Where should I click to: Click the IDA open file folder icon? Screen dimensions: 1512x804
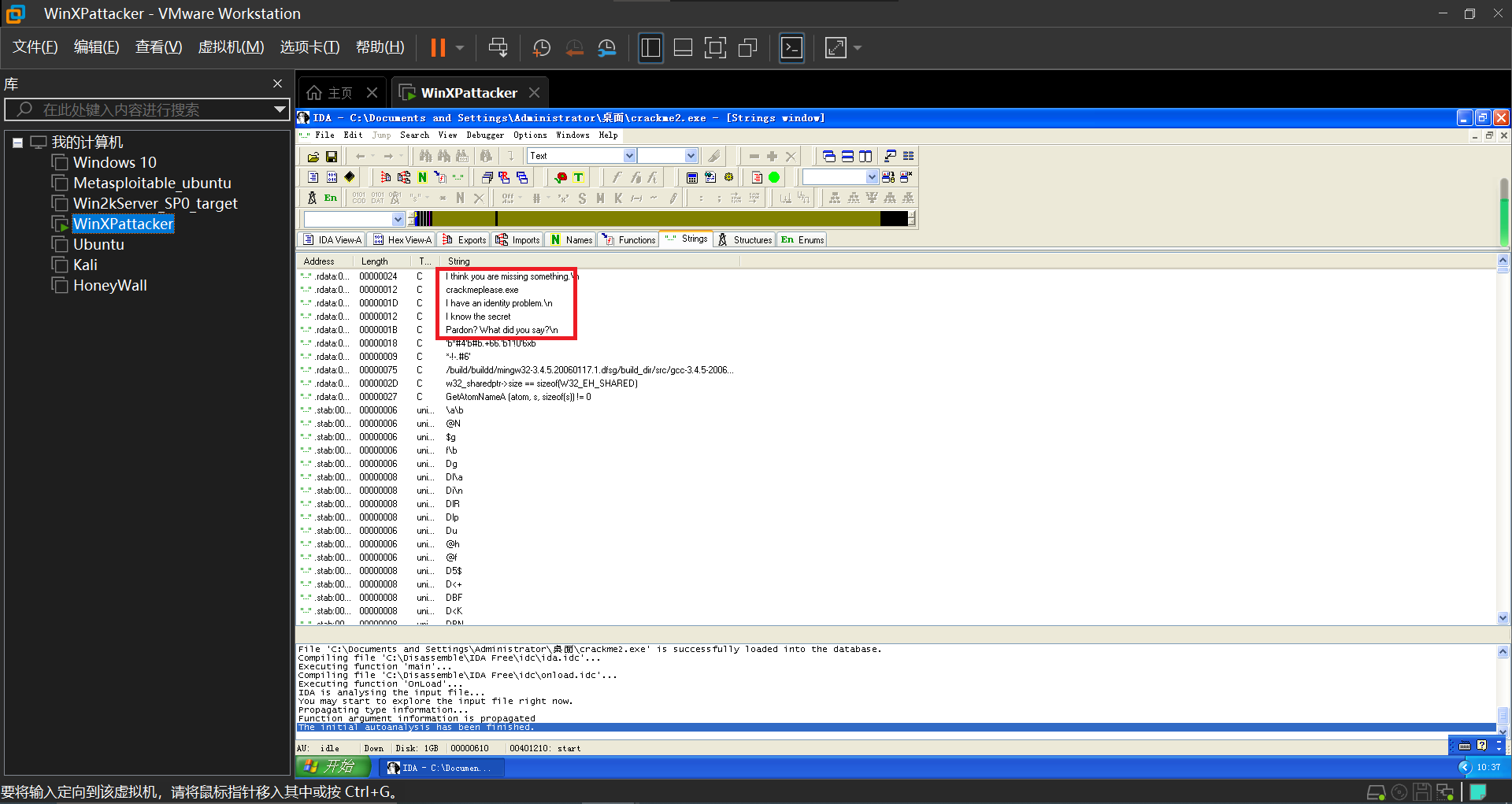tap(313, 156)
